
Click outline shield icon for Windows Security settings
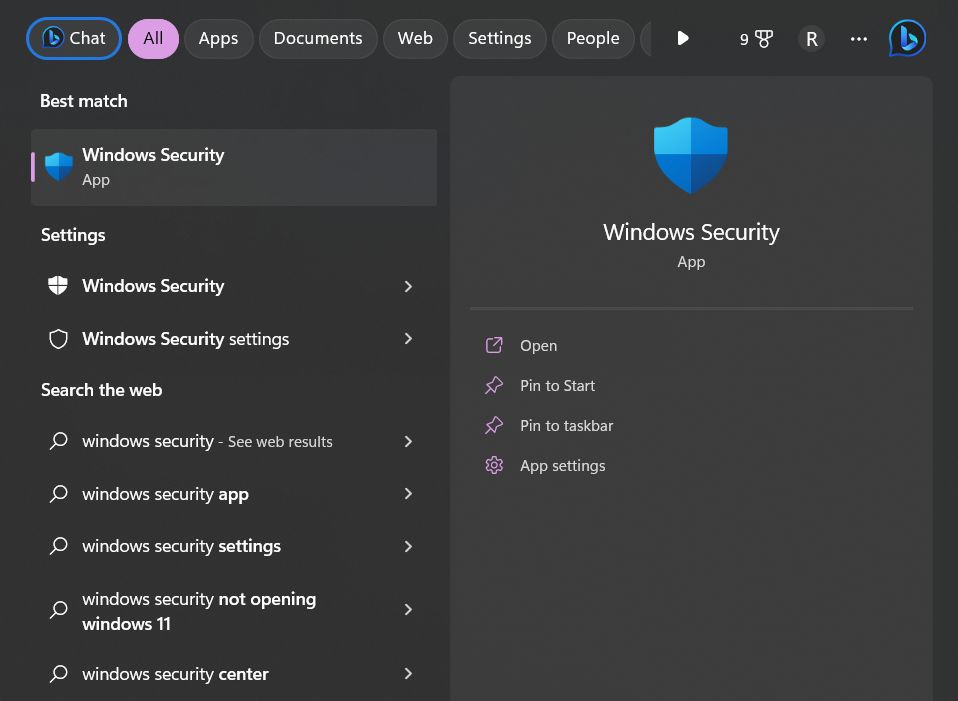coord(58,339)
